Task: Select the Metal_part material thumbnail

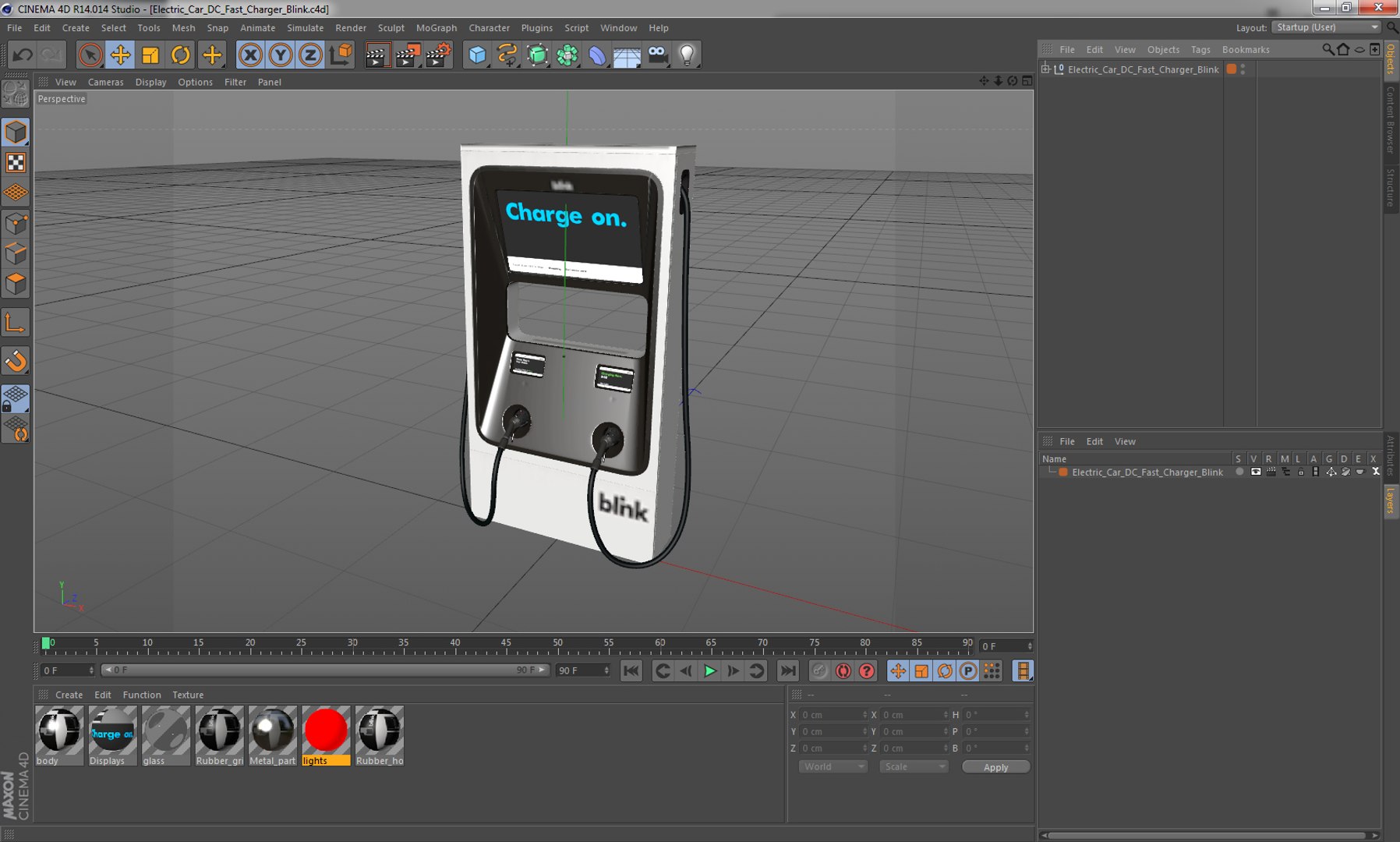Action: (273, 731)
